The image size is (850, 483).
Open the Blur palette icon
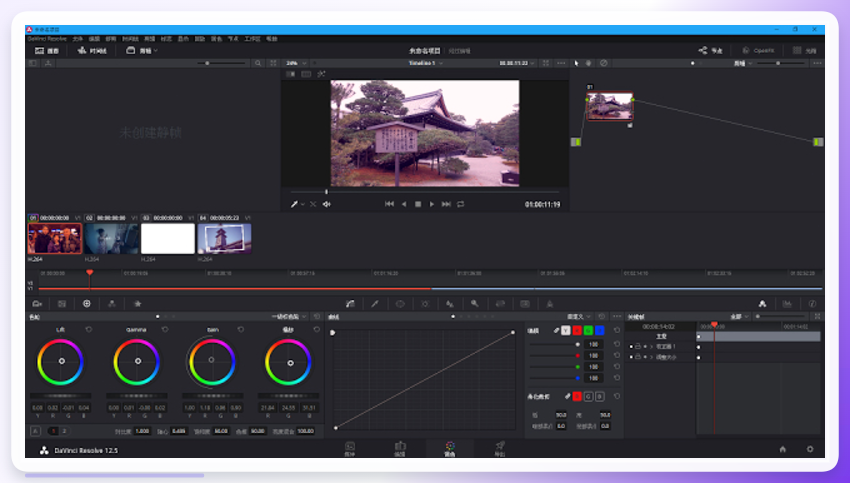(x=449, y=304)
